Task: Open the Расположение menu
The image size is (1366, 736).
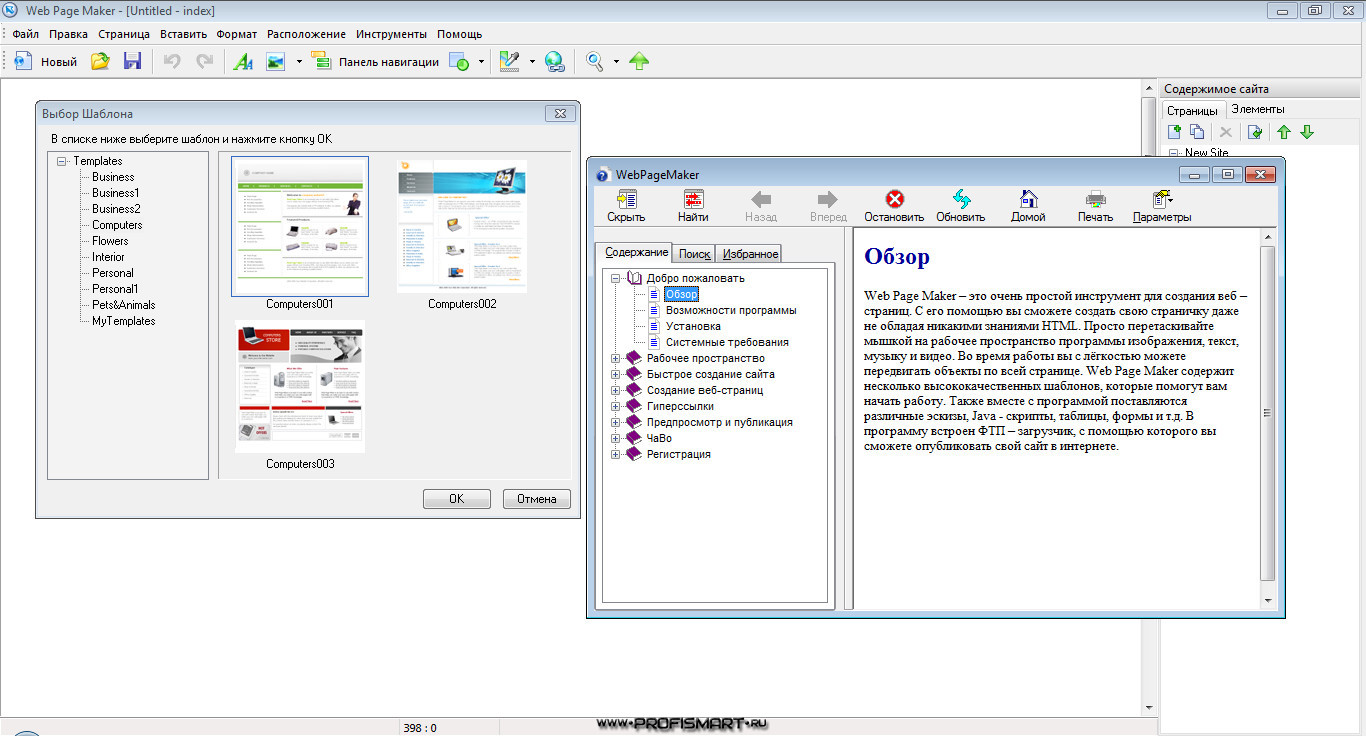Action: pos(306,34)
